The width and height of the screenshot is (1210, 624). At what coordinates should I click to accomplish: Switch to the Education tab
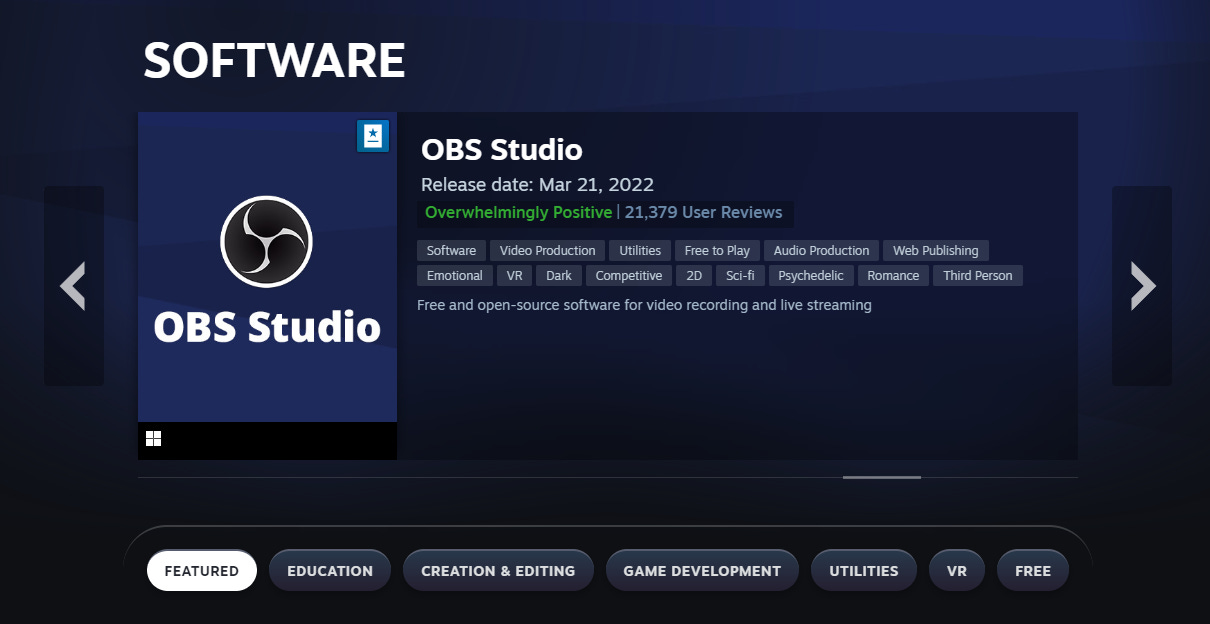[x=330, y=571]
